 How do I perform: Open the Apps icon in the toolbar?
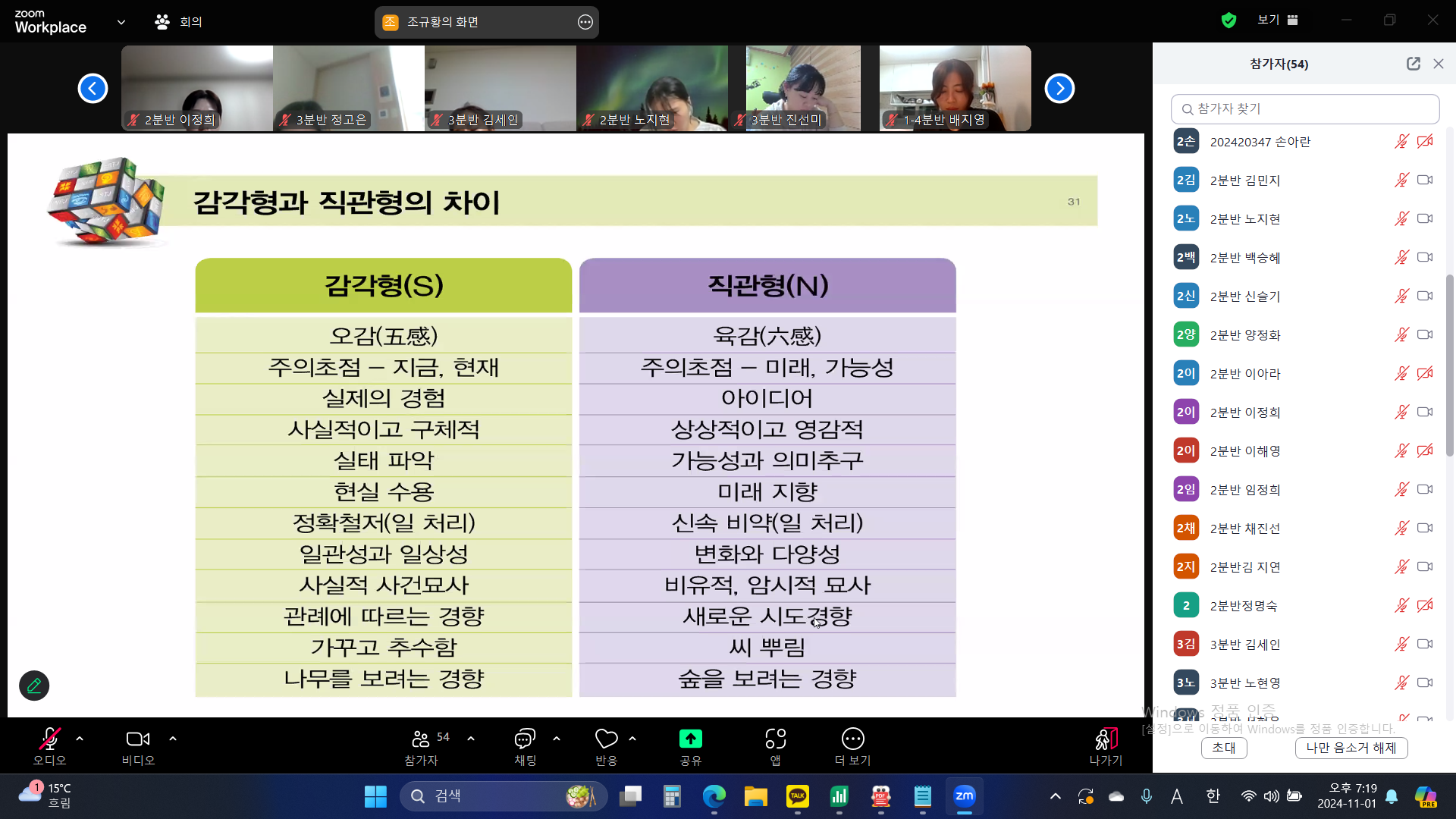[x=775, y=739]
